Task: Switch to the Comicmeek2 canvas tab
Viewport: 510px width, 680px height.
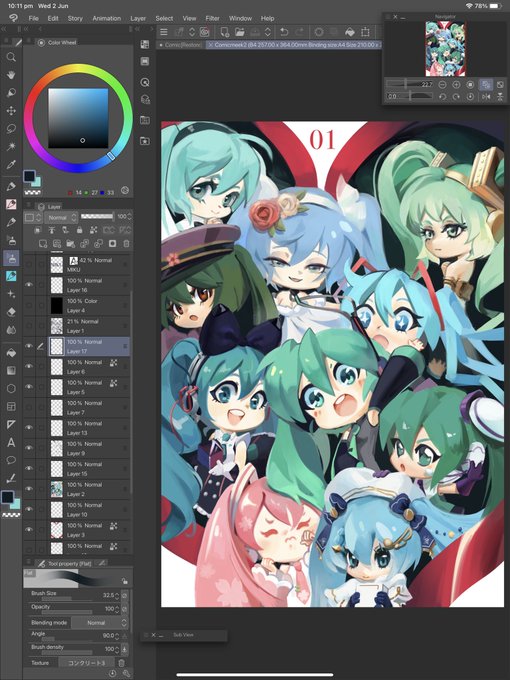Action: pos(293,45)
